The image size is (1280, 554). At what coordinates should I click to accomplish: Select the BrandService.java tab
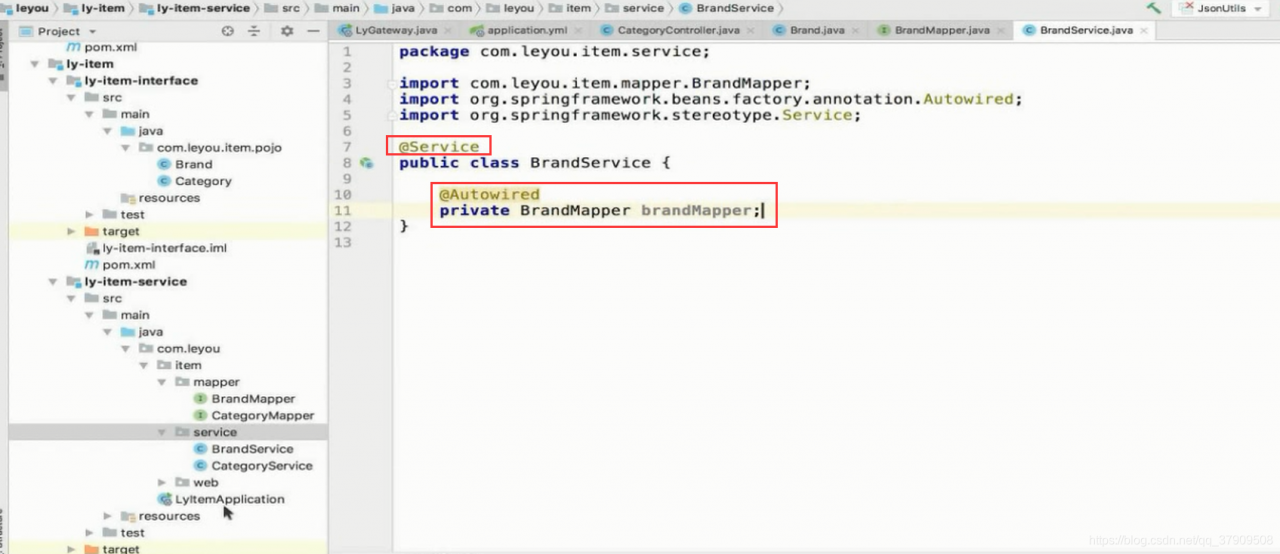click(x=1085, y=31)
